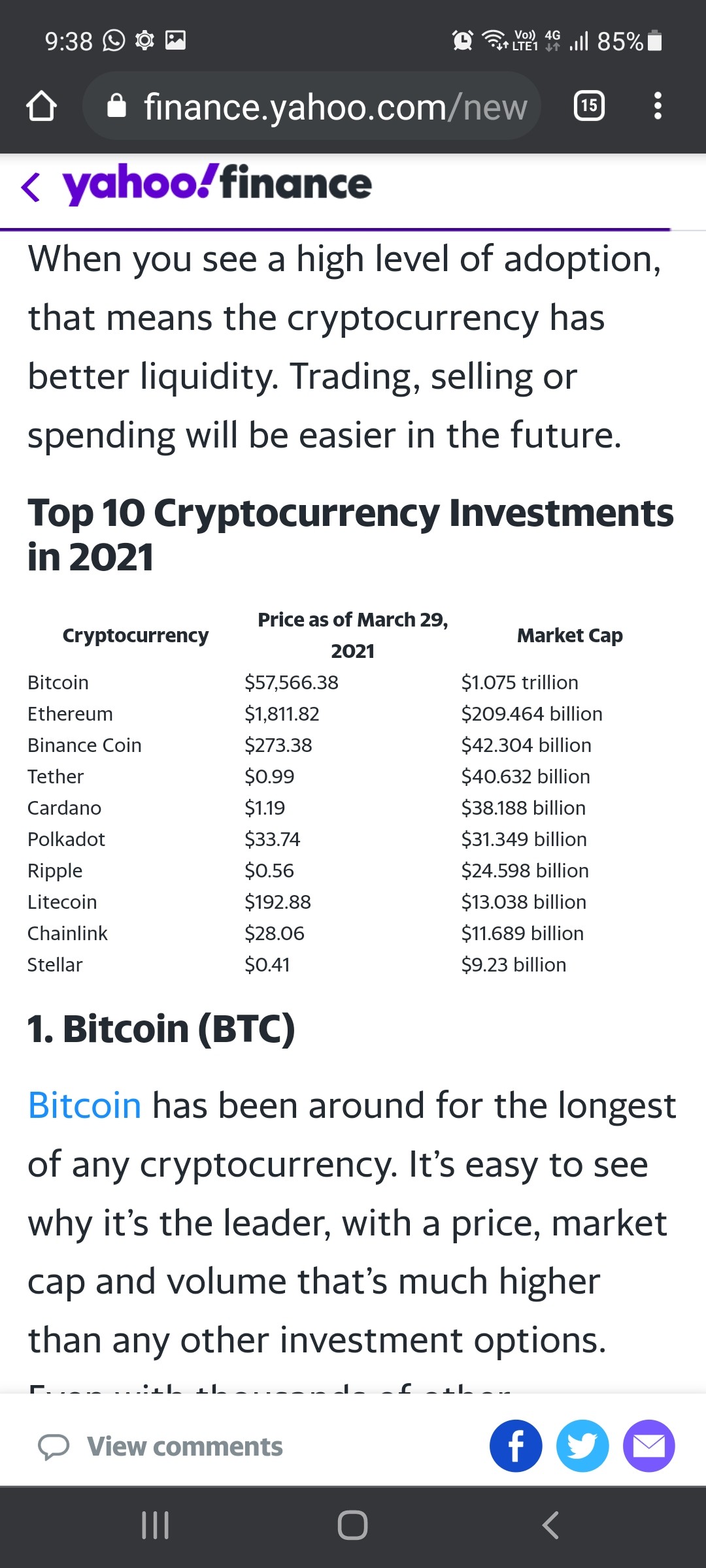706x1568 pixels.
Task: Follow the blue Bitcoin hyperlink
Action: (84, 1105)
